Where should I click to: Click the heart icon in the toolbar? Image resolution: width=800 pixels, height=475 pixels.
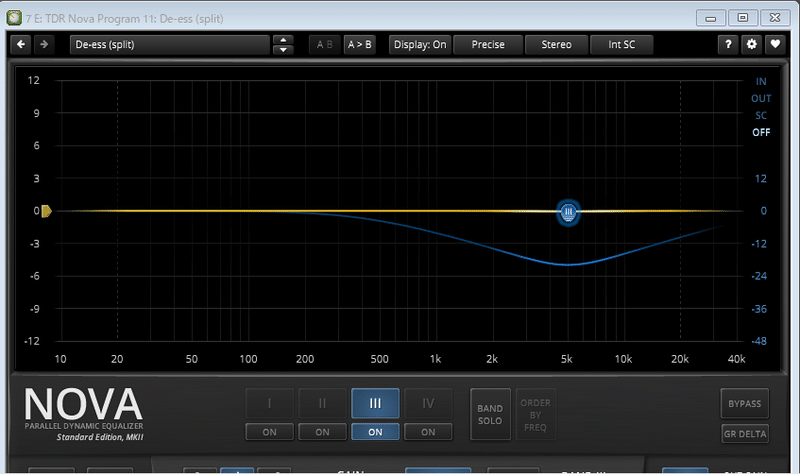tap(775, 44)
